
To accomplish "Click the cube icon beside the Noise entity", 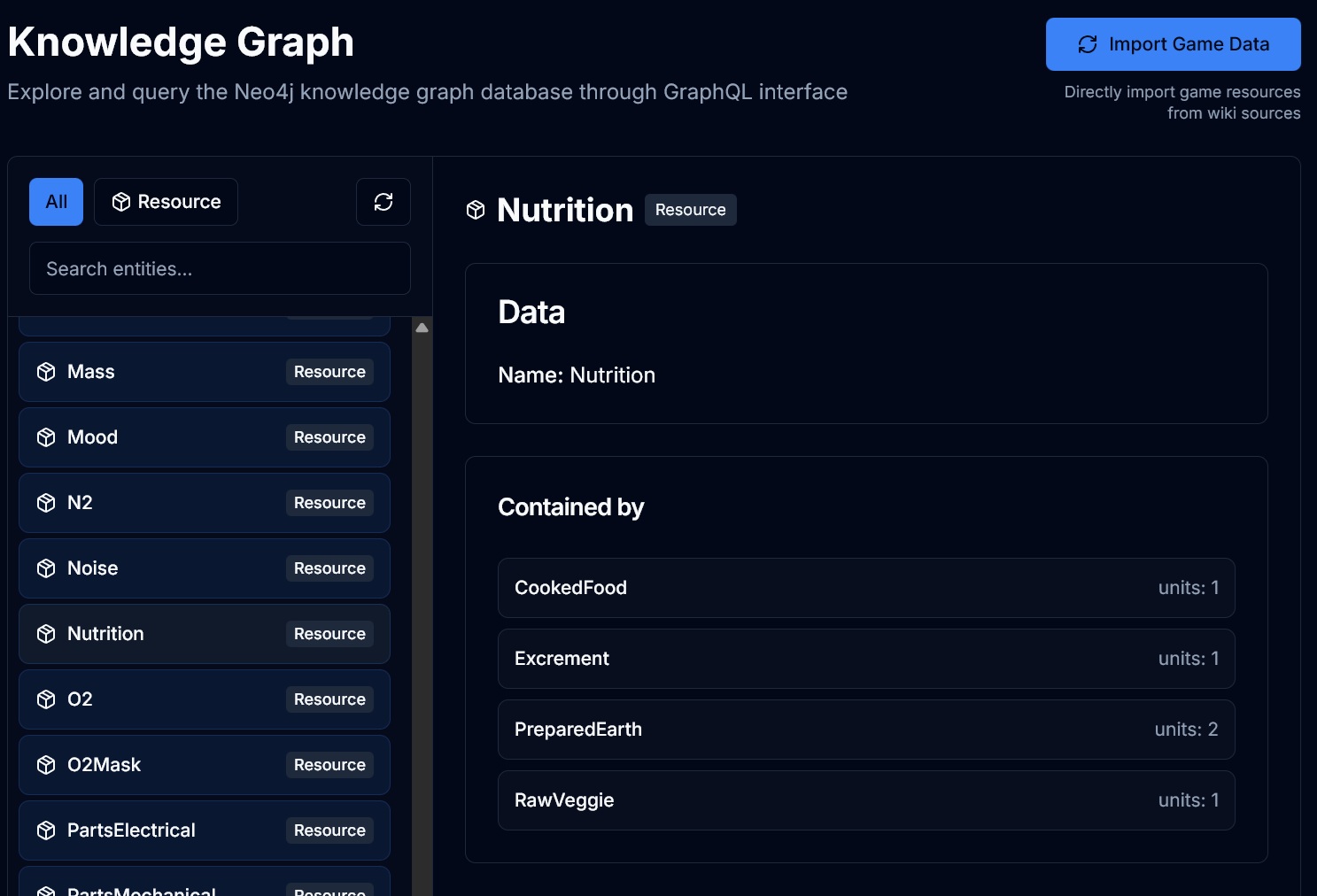I will coord(46,568).
